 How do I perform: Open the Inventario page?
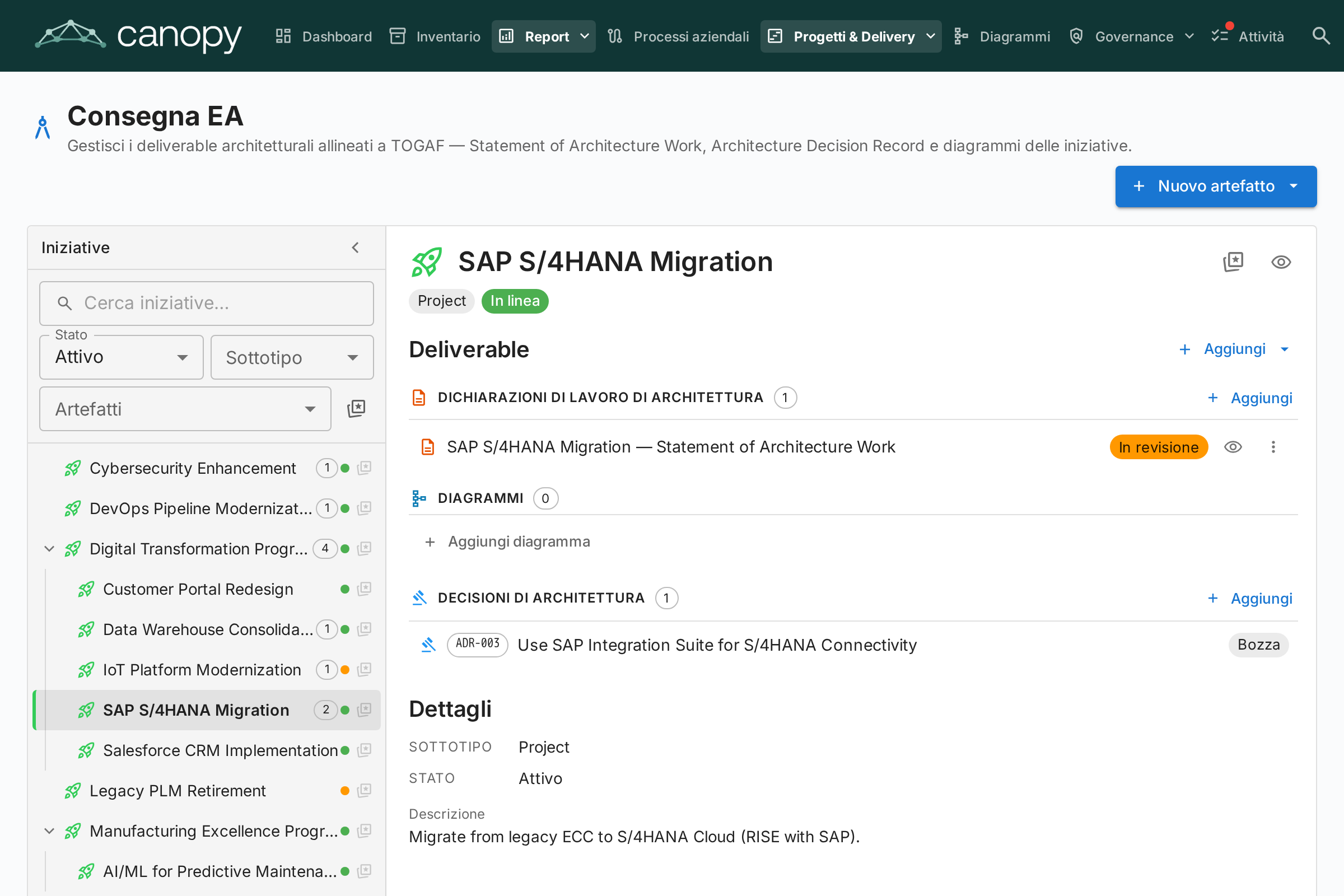point(435,36)
